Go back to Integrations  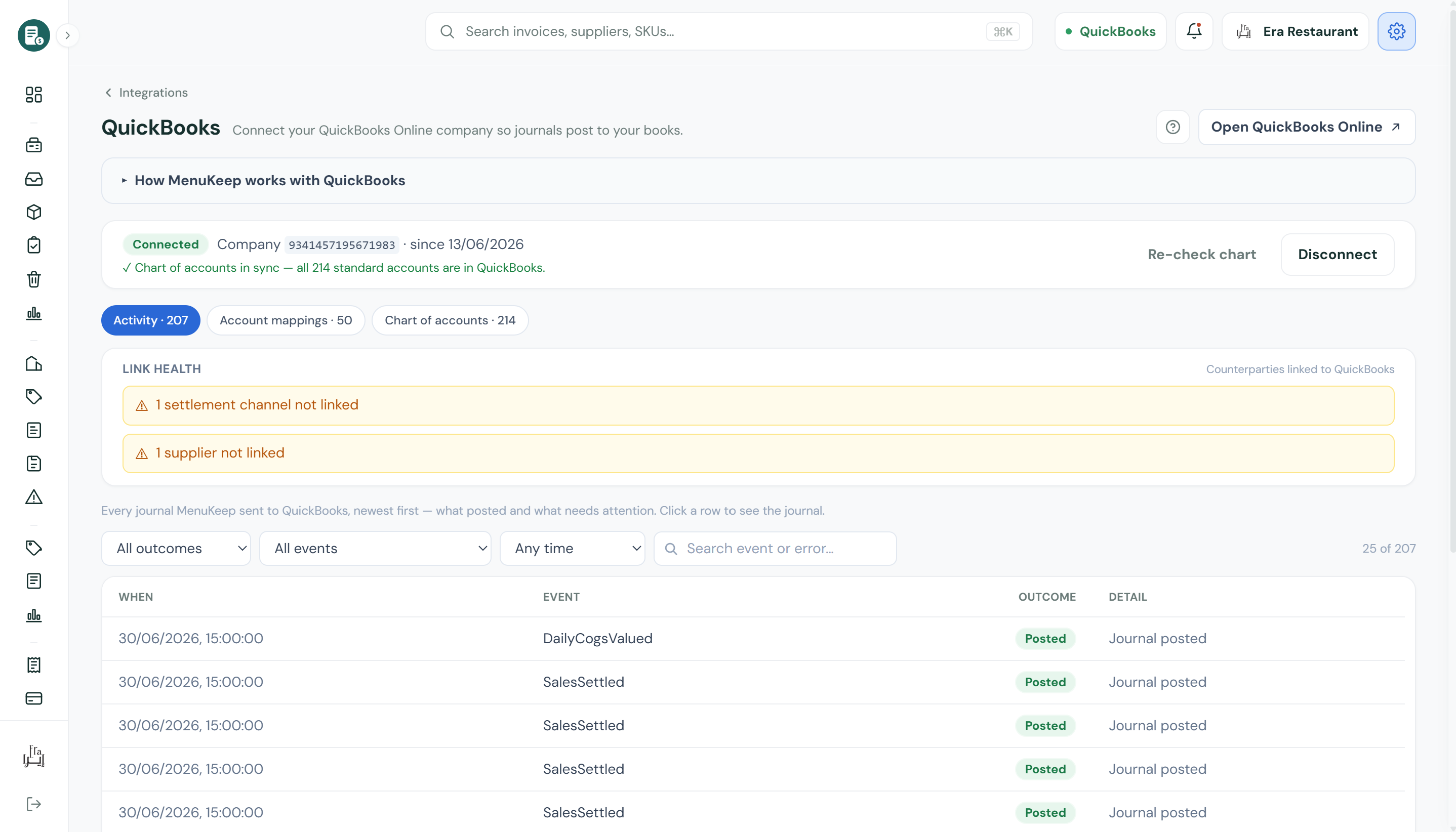[146, 93]
